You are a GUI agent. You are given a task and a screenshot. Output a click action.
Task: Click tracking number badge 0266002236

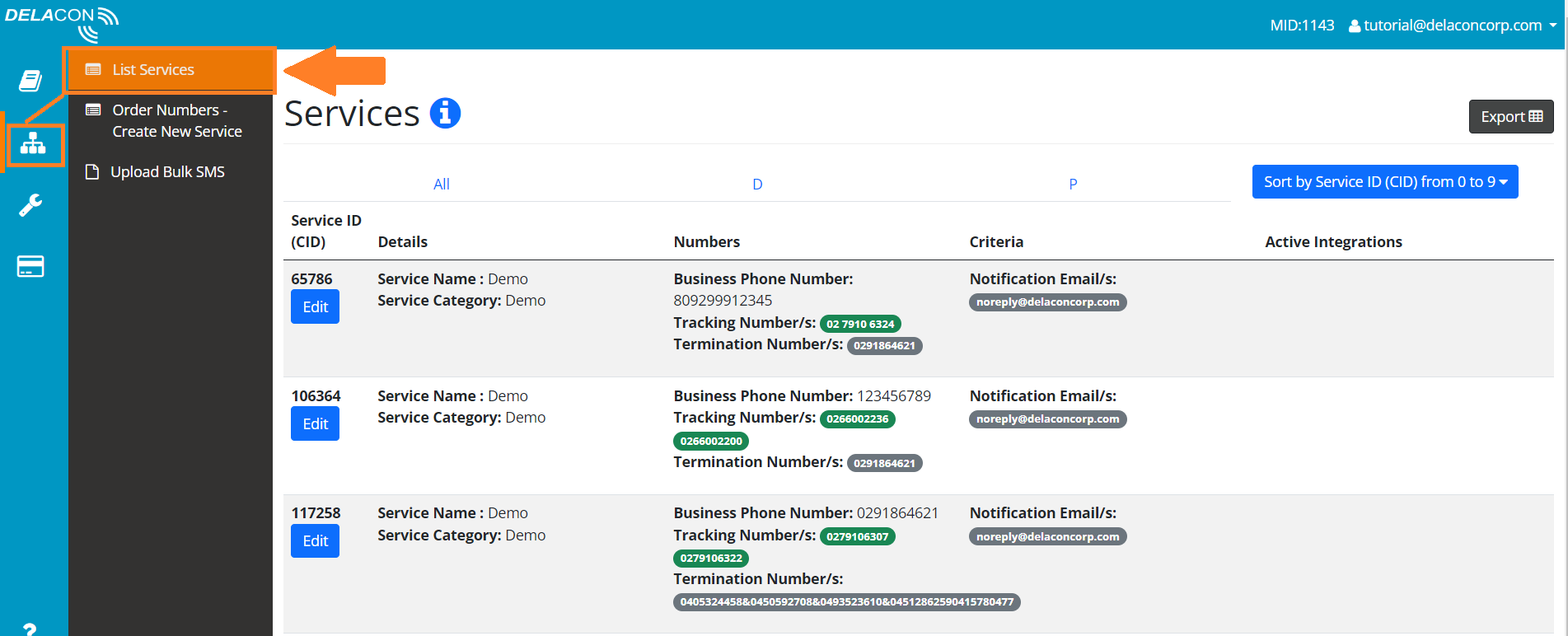pos(857,419)
